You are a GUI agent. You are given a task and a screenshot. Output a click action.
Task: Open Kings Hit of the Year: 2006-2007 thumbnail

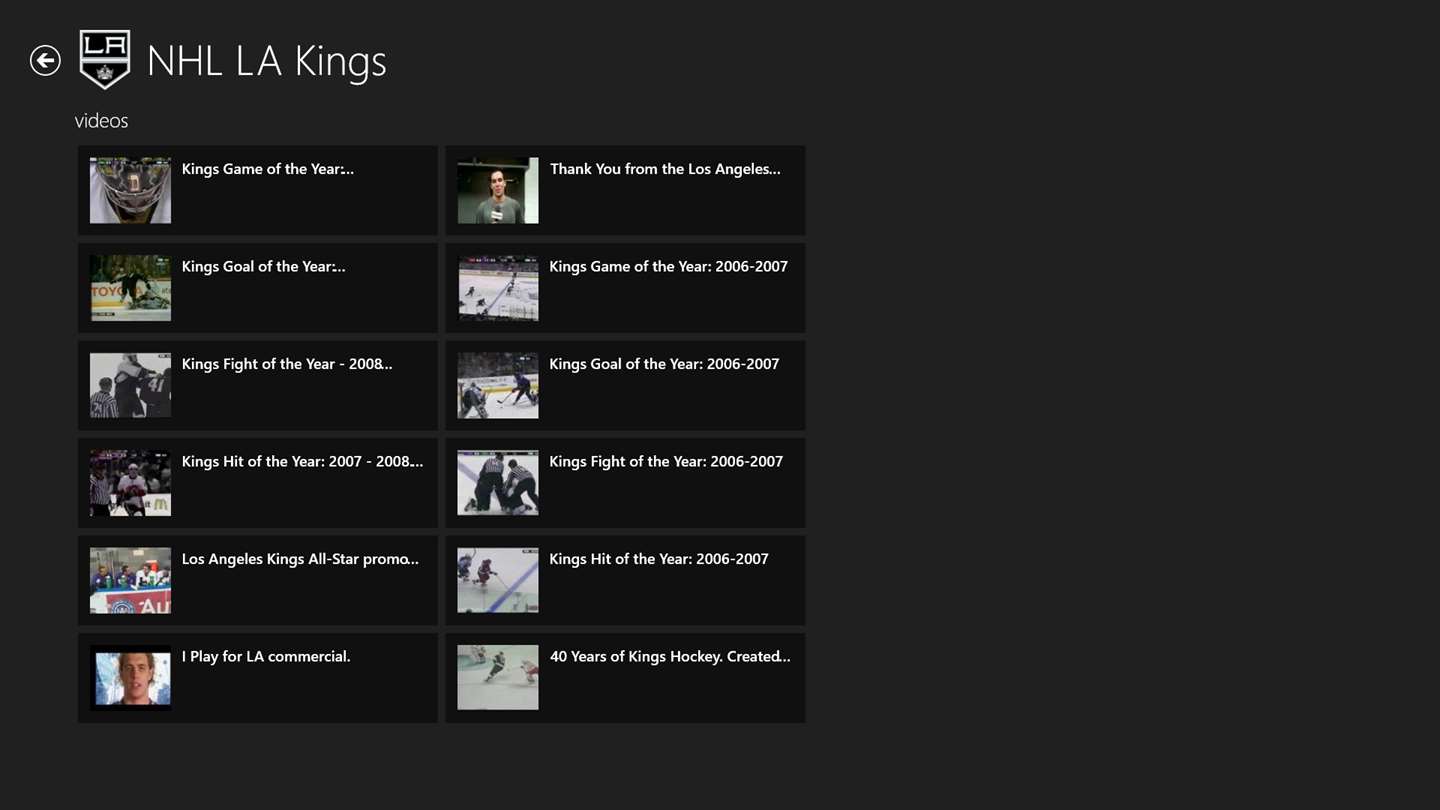coord(498,580)
